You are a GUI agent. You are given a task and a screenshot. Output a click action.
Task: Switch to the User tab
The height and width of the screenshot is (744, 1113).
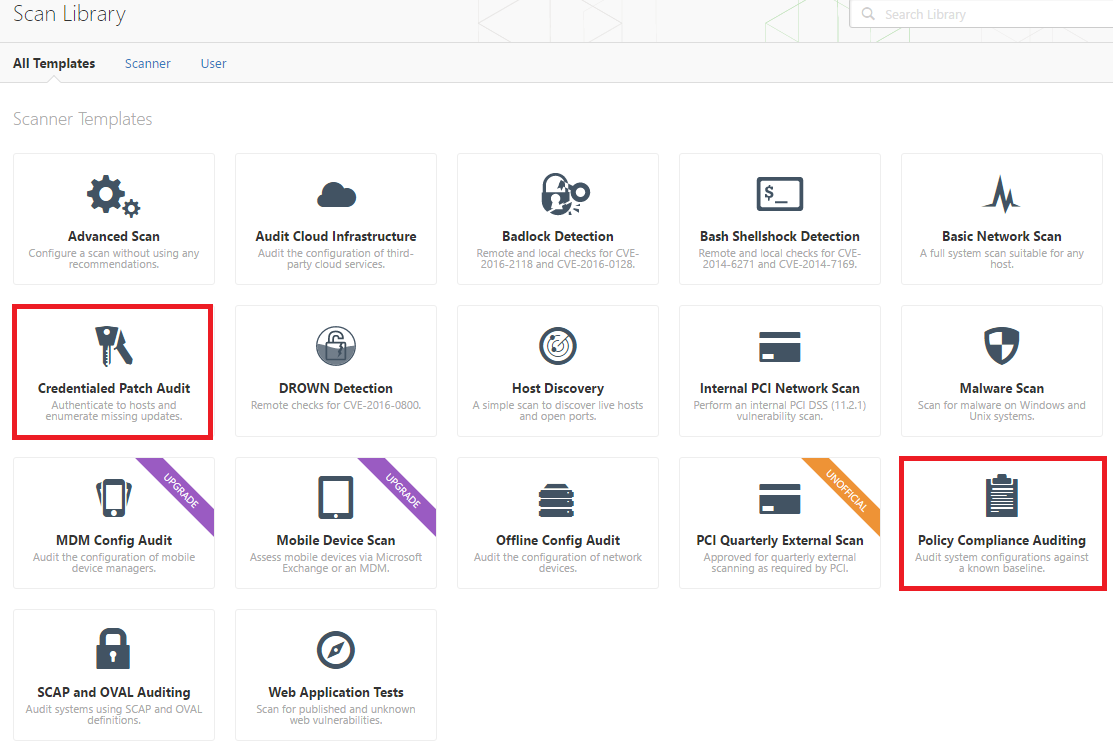[213, 63]
